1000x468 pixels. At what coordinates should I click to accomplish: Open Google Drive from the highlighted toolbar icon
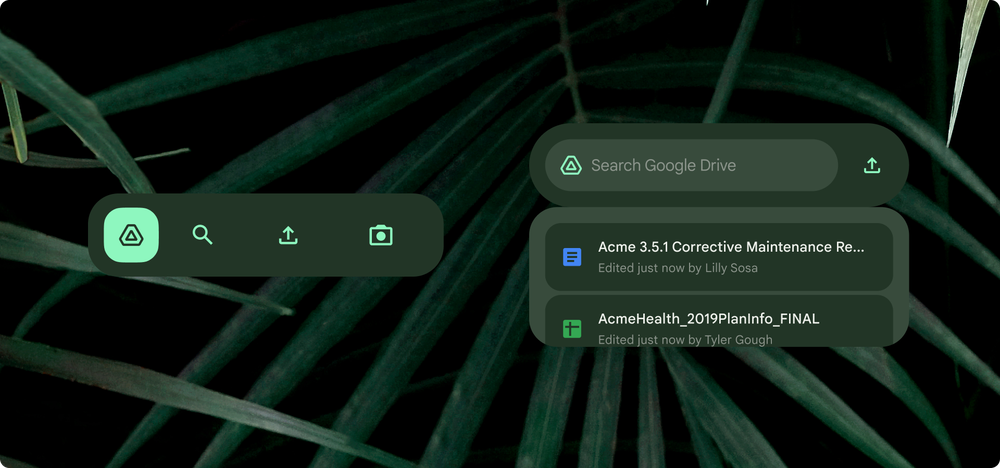[131, 235]
